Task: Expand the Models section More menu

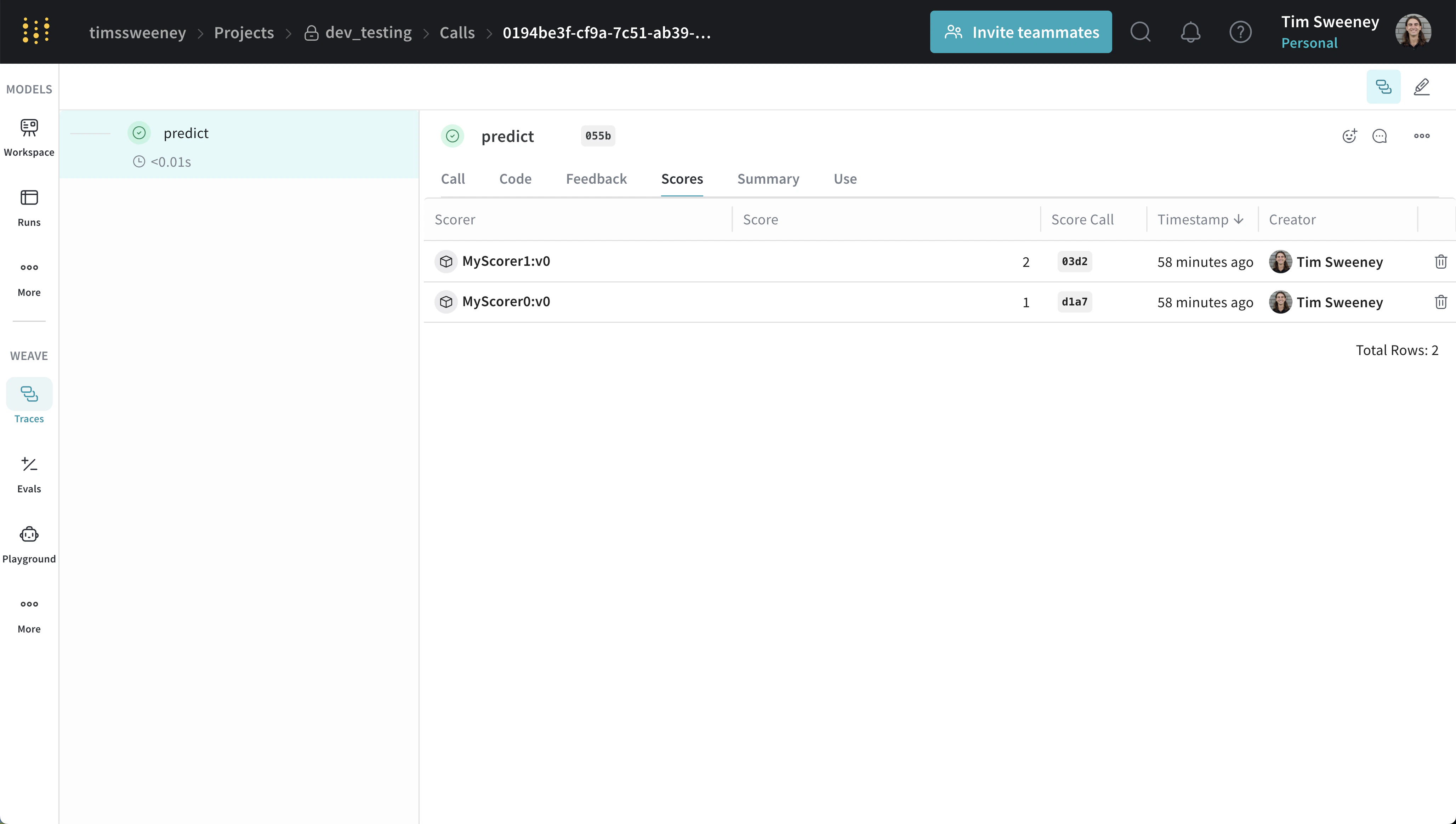Action: point(29,277)
